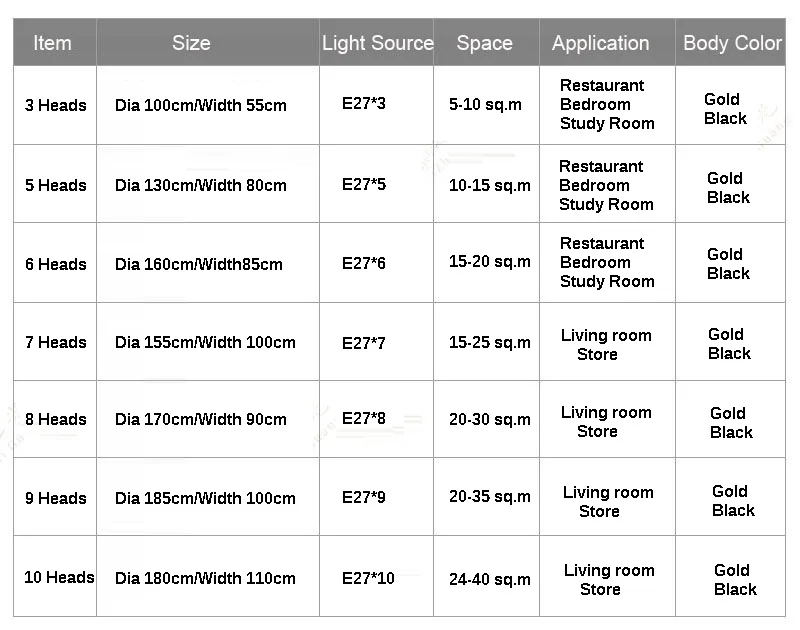The height and width of the screenshot is (630, 800).
Task: Click the 'Item' column header
Action: tap(55, 42)
